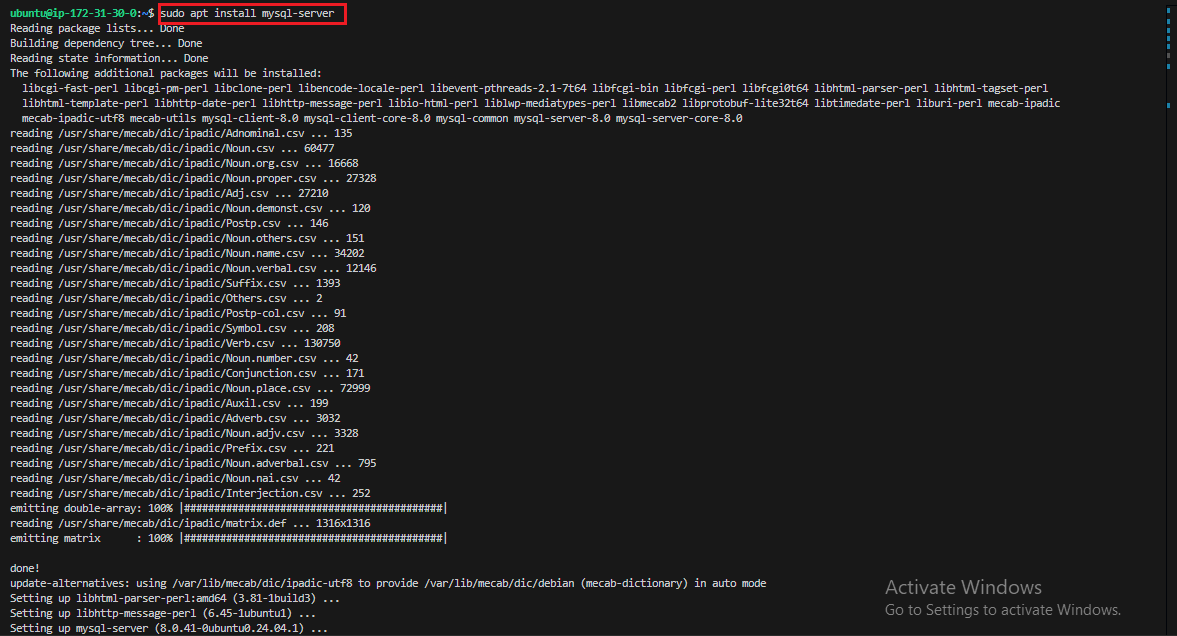This screenshot has height=636, width=1177.
Task: Click the Verb.csv ... 130750 line
Action: point(175,344)
